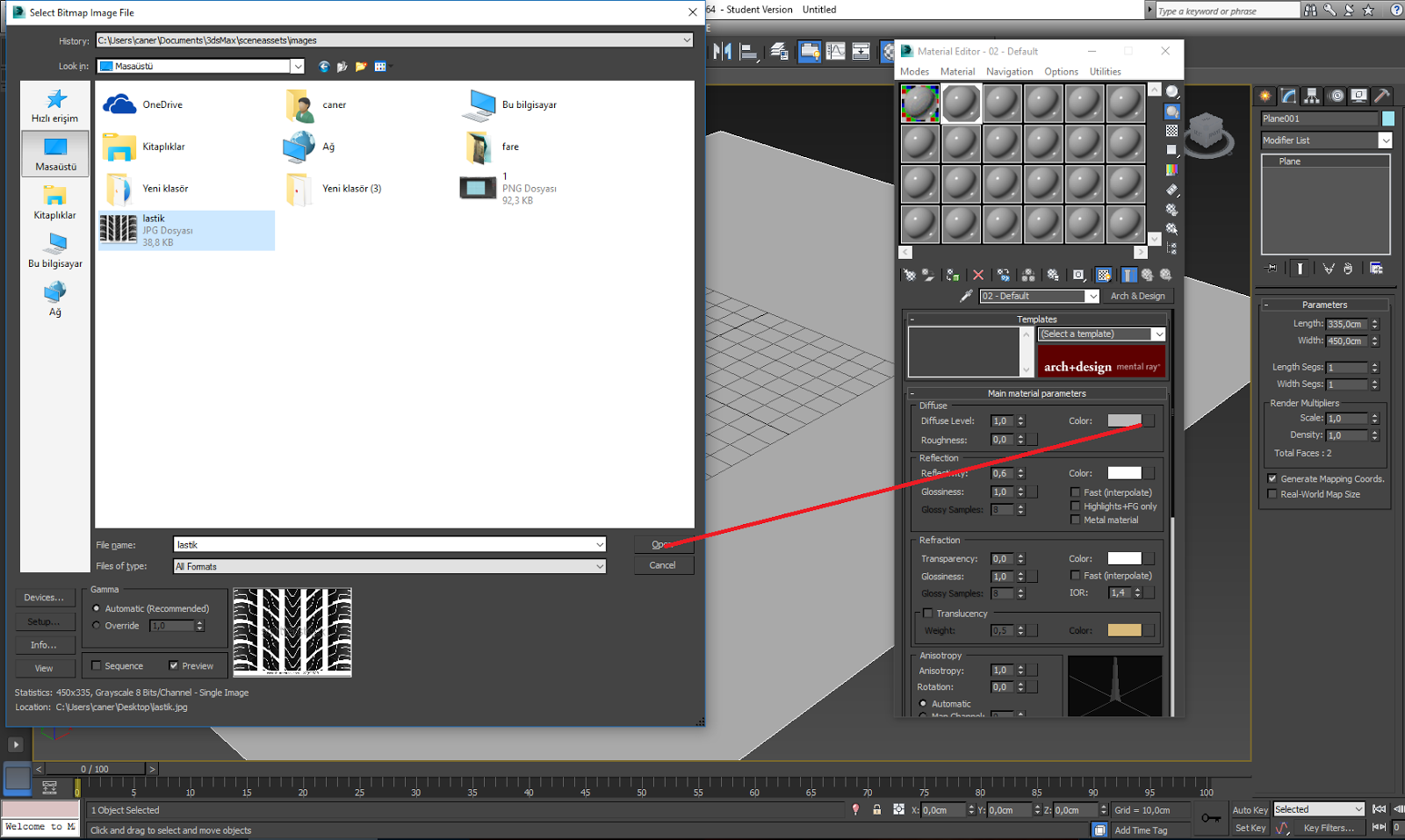Click Pin Stack icon under modifier stack
The image size is (1405, 840).
[x=1271, y=268]
